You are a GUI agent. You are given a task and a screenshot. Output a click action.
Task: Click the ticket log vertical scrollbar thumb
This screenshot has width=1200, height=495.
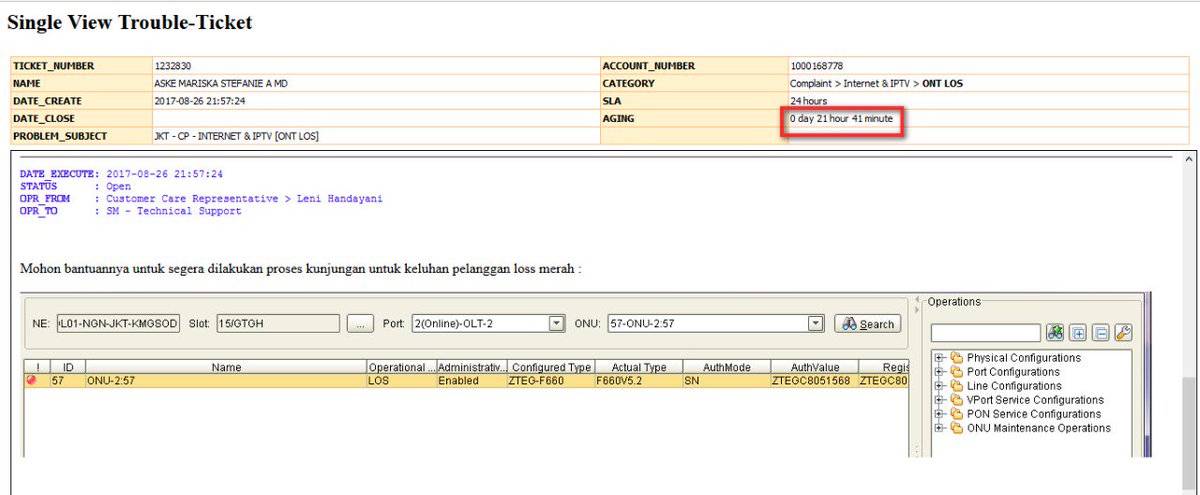coord(1190,433)
